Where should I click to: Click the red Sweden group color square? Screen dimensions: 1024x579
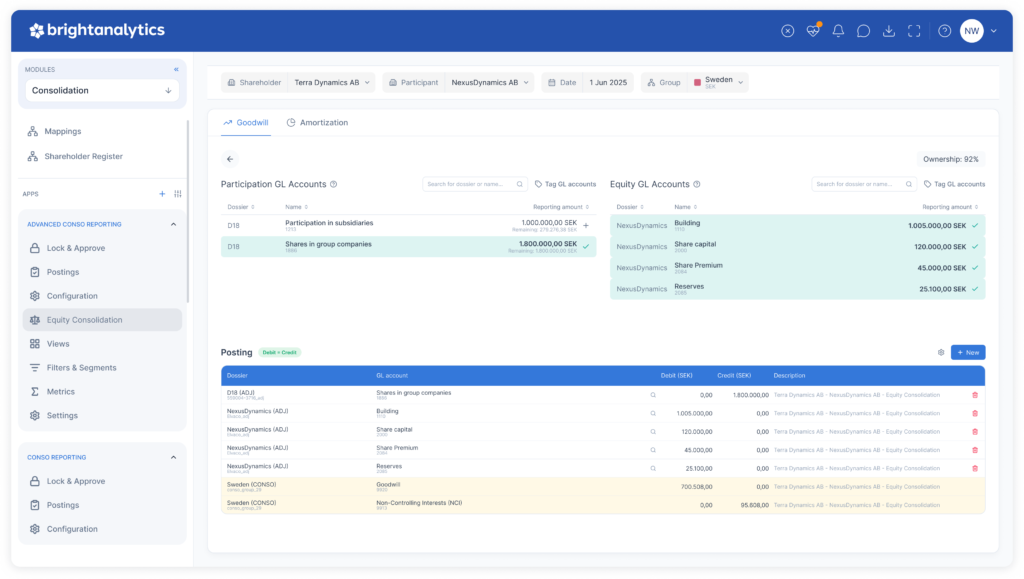697,82
